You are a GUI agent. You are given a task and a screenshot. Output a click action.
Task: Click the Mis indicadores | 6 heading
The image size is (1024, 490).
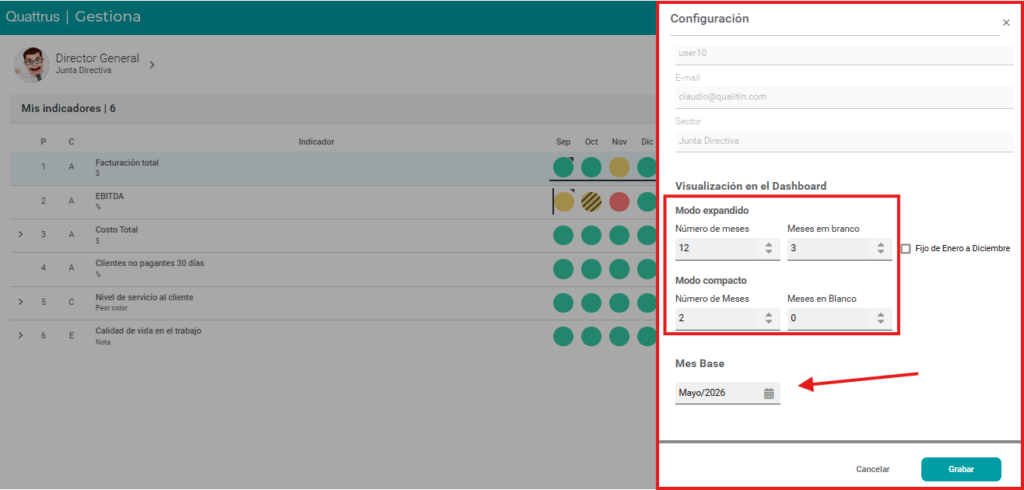point(69,108)
